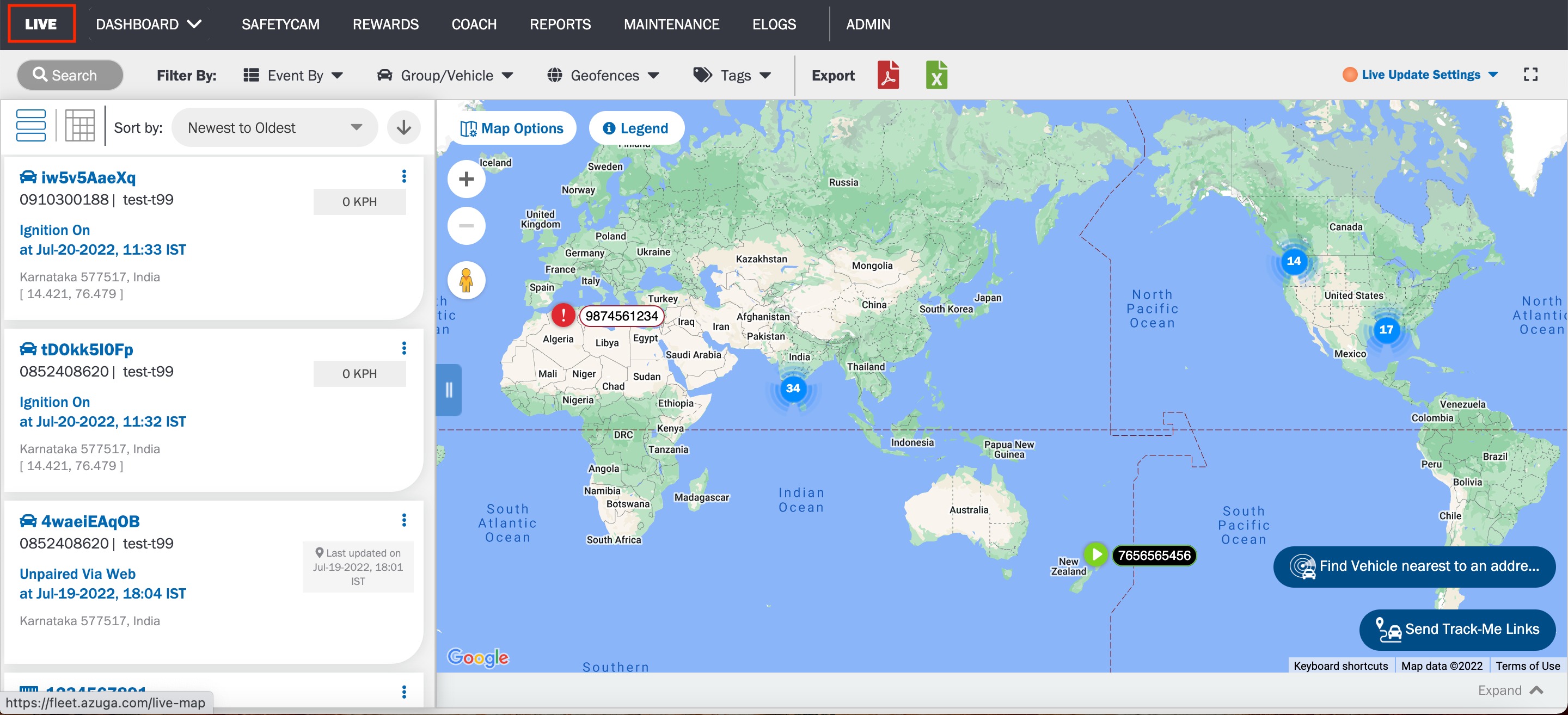This screenshot has height=715, width=1568.
Task: Open vehicle tD0kk5I0Fp details
Action: click(87, 349)
